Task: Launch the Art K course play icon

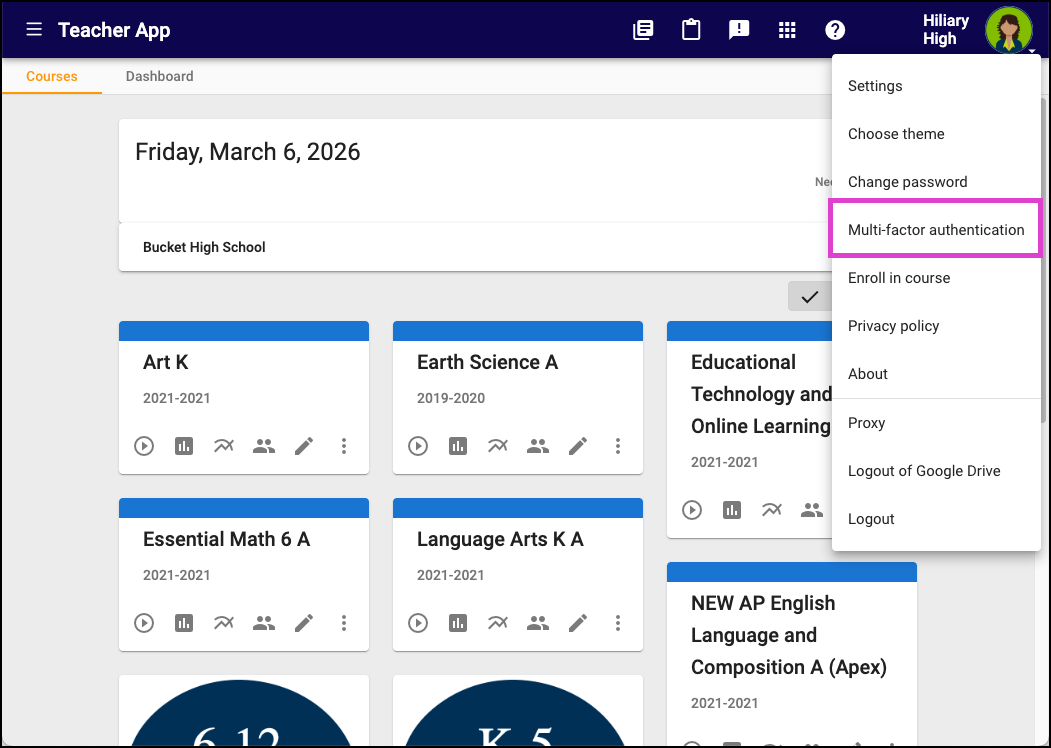Action: point(144,446)
